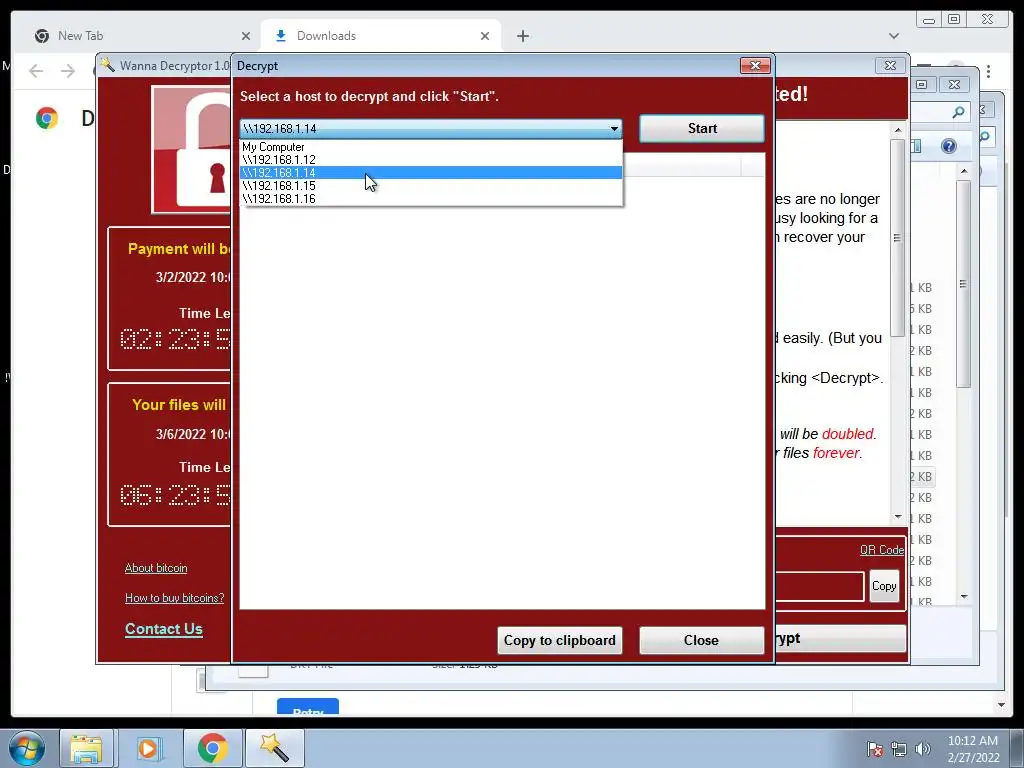The image size is (1024, 768).
Task: Click the Chrome page scrollbar down arrow
Action: (1001, 705)
